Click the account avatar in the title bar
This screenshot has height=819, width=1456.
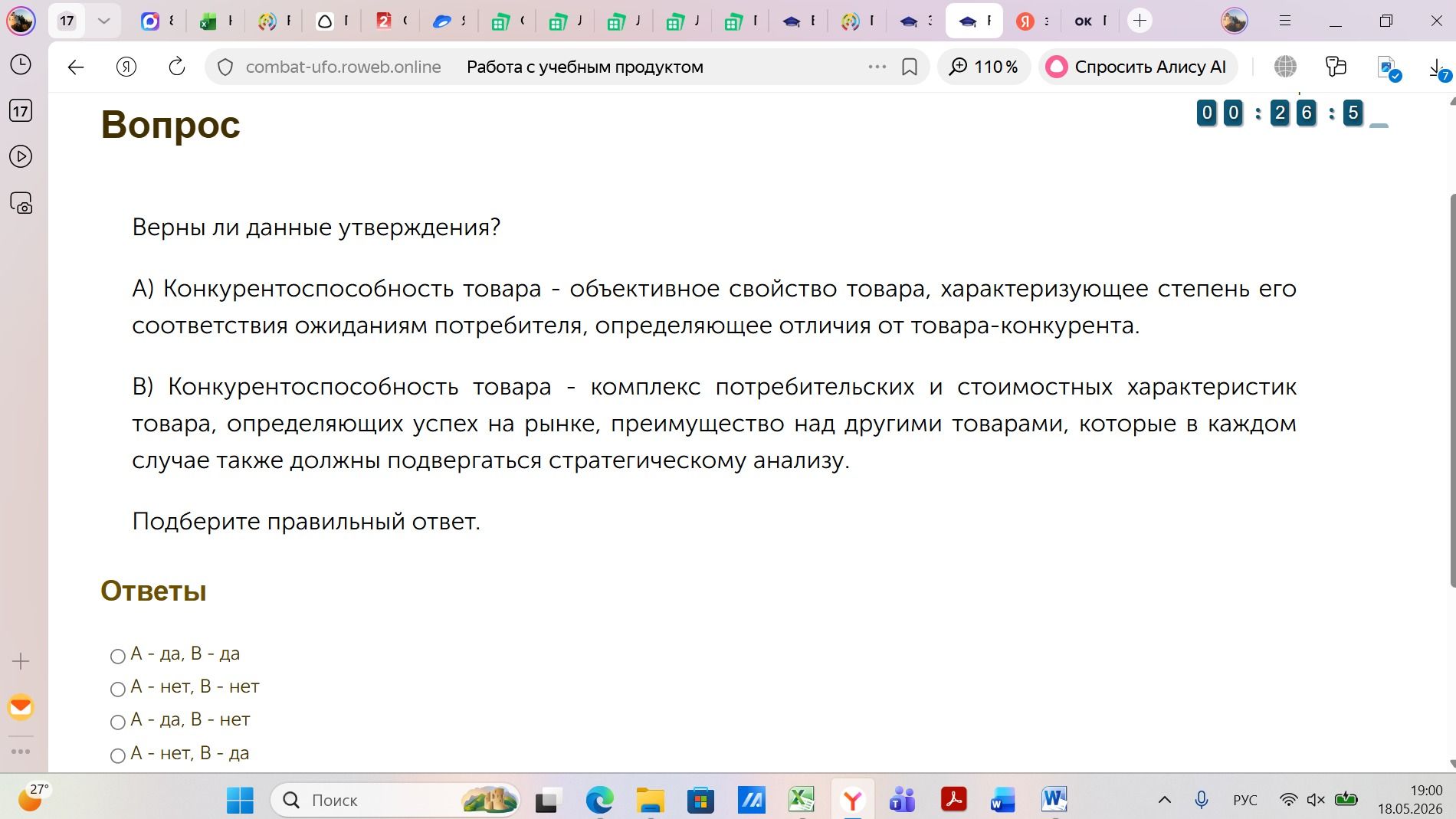pos(1234,21)
